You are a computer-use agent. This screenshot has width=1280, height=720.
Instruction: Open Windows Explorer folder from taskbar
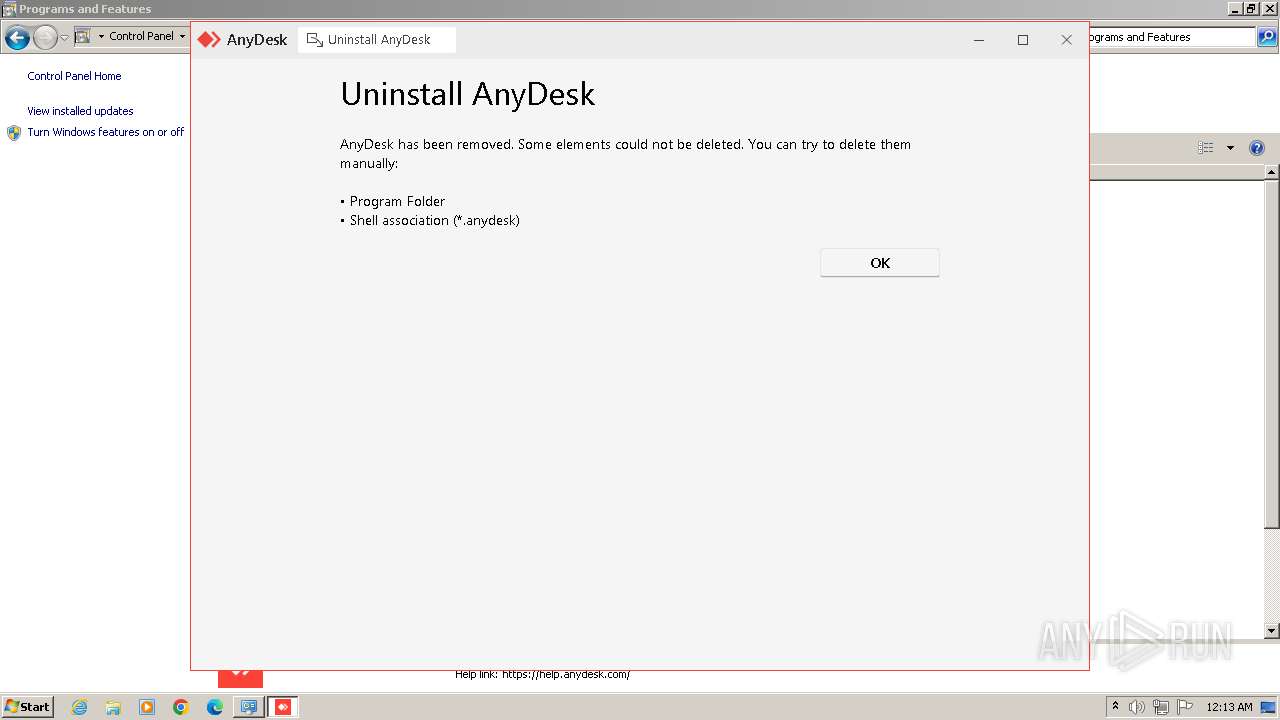pos(113,707)
